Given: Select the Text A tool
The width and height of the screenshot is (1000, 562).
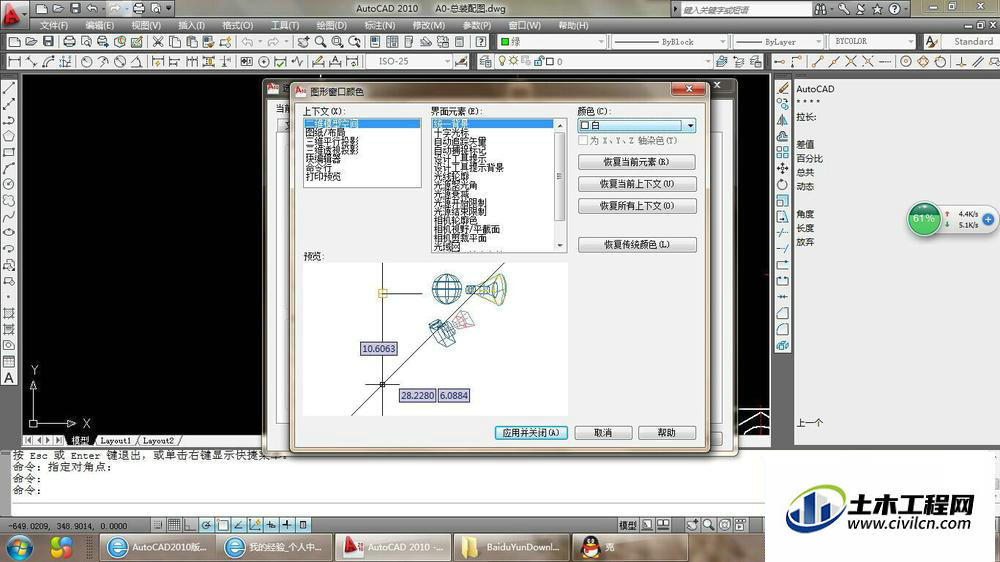Looking at the screenshot, I should (9, 378).
